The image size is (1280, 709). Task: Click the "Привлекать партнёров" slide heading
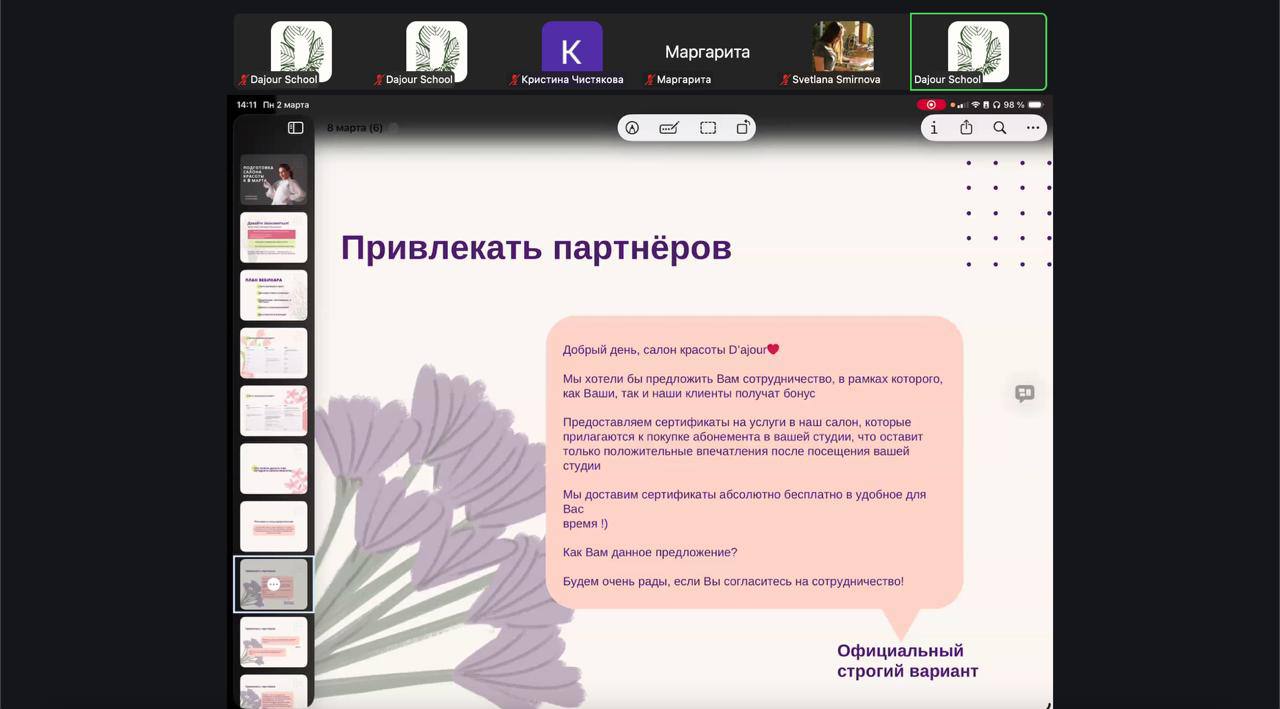click(x=536, y=248)
